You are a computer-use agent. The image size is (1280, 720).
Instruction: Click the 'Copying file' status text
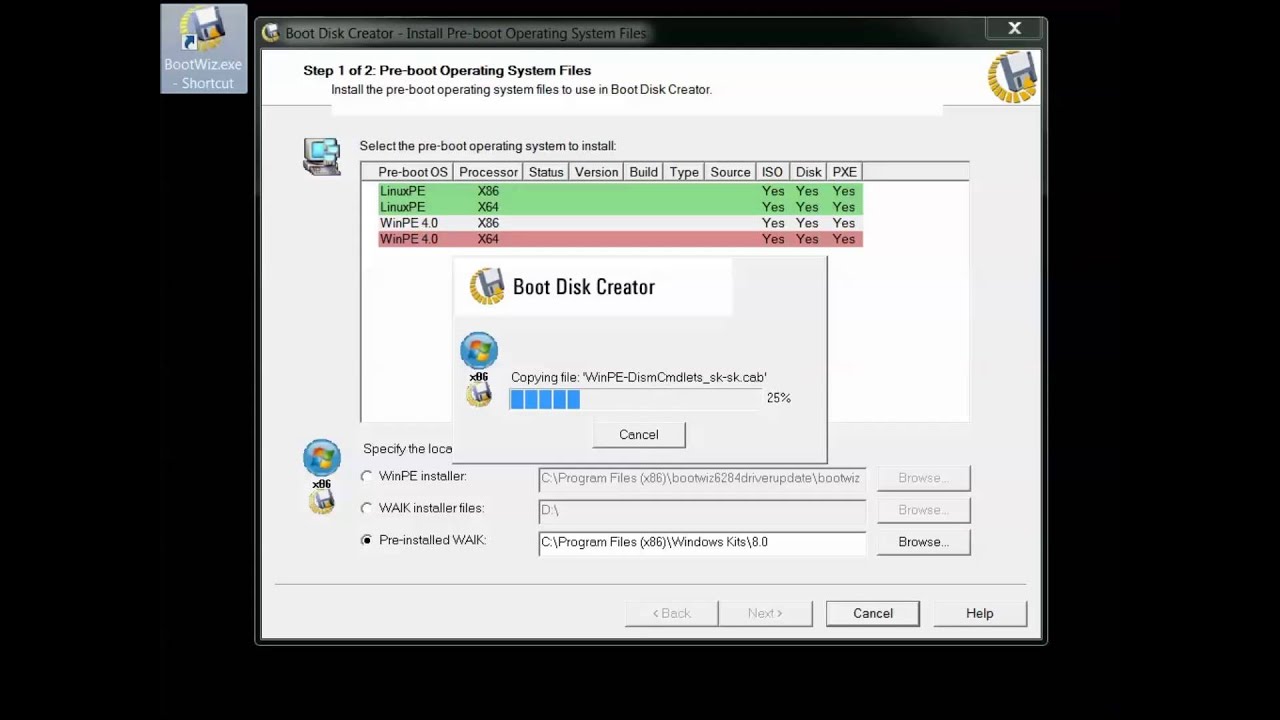(639, 377)
